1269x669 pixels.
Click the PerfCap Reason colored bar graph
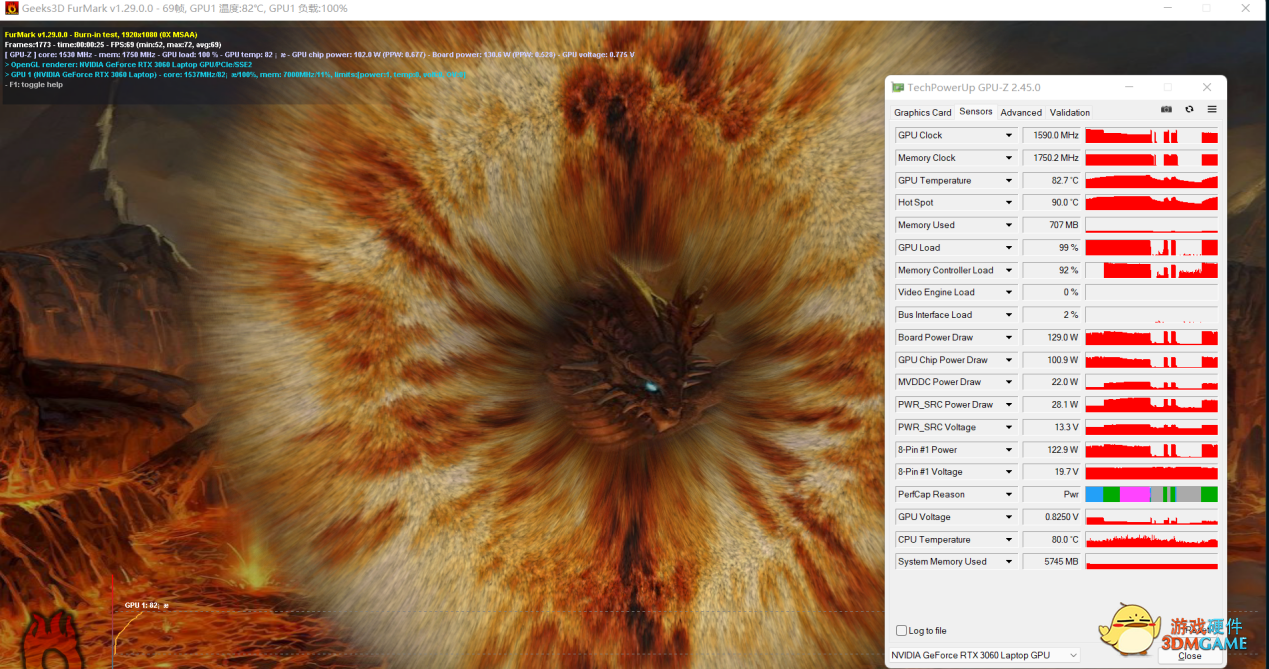[1152, 495]
